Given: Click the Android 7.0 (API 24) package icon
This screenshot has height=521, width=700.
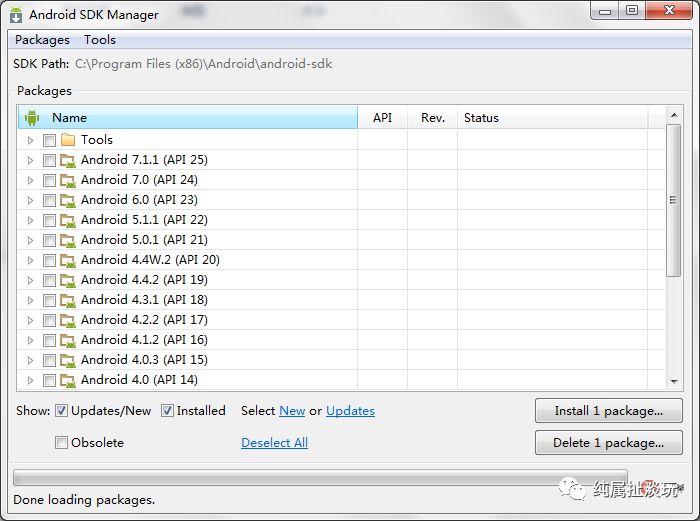Looking at the screenshot, I should (x=68, y=180).
